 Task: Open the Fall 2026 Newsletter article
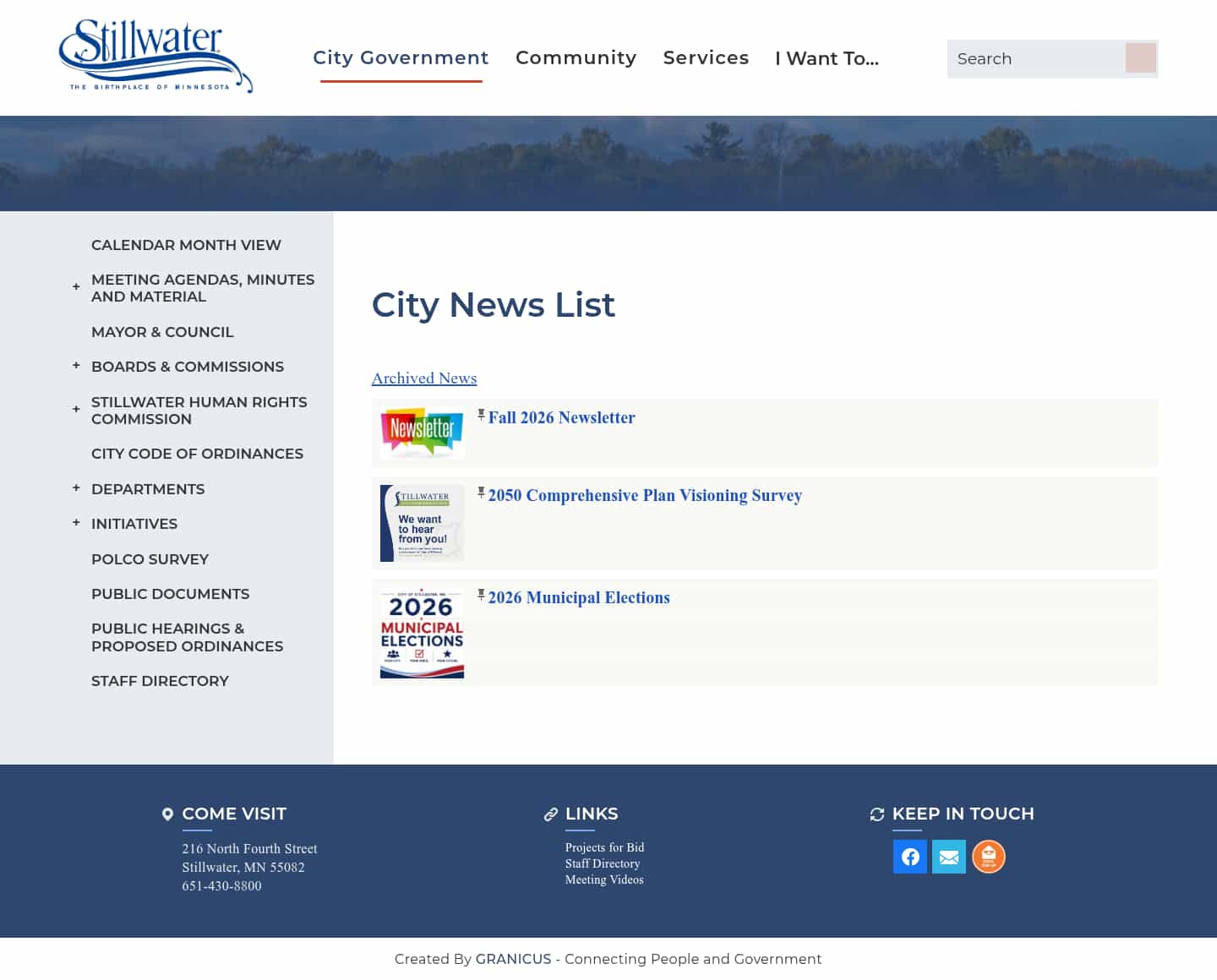coord(561,417)
